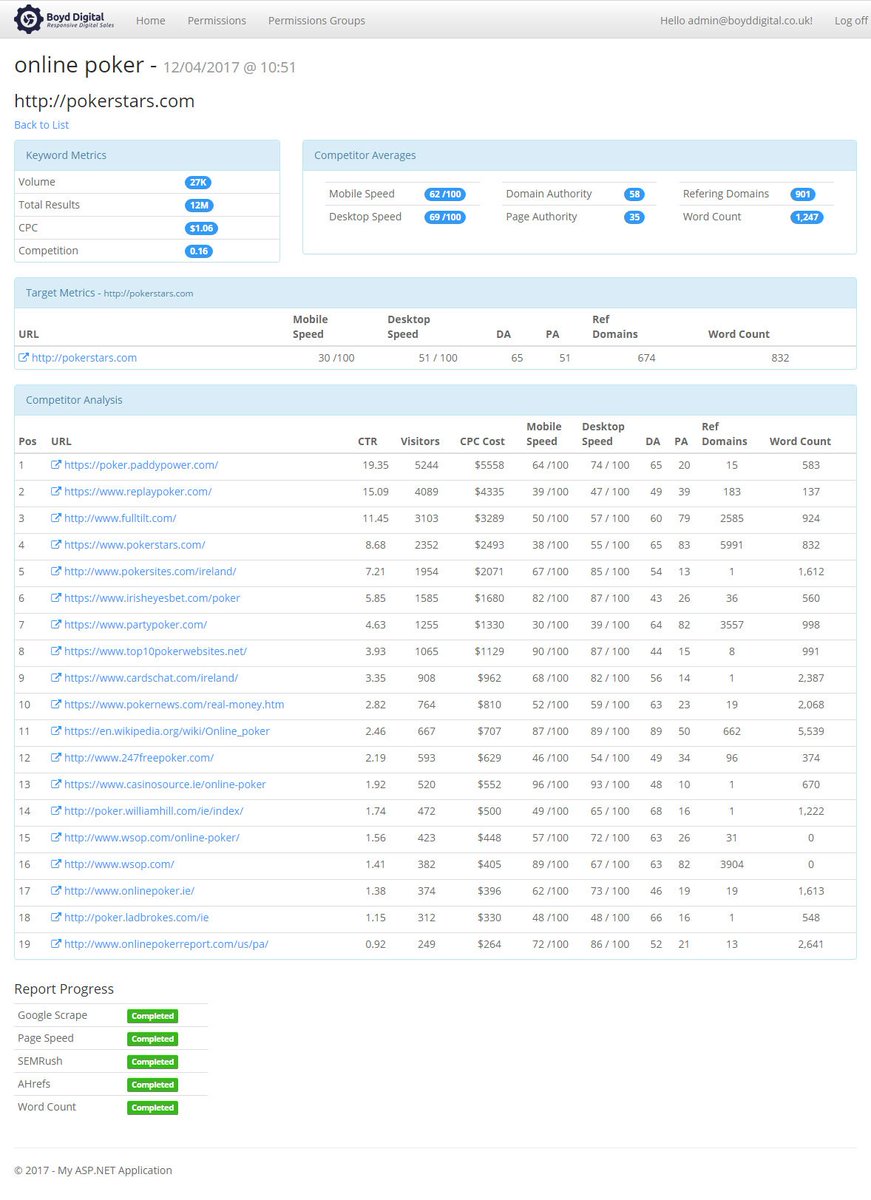Click Desktop Speed 69/100 average badge
Screen dimensions: 871x1200
445,217
